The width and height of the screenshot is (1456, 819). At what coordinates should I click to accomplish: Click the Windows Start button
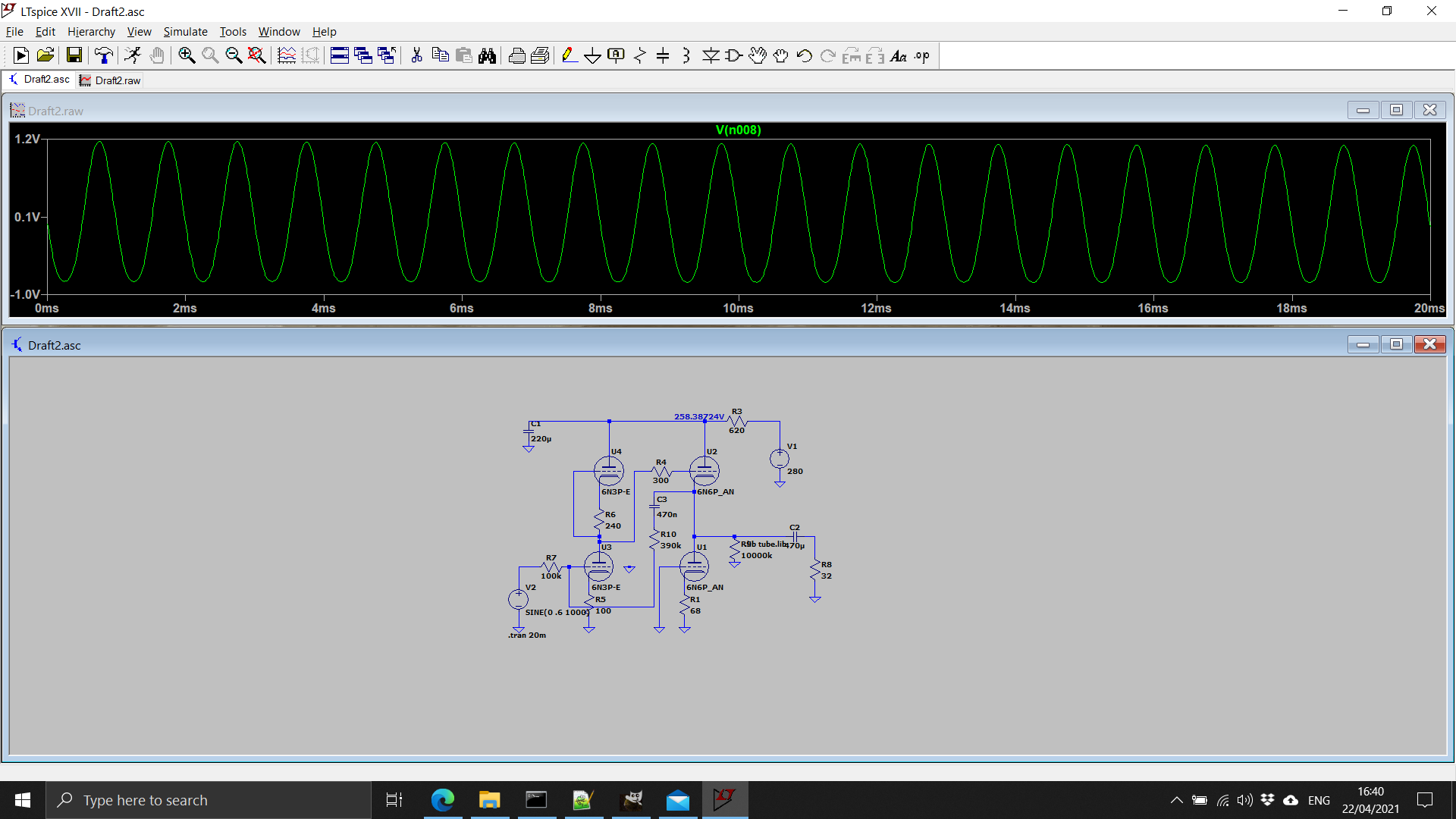click(x=23, y=800)
